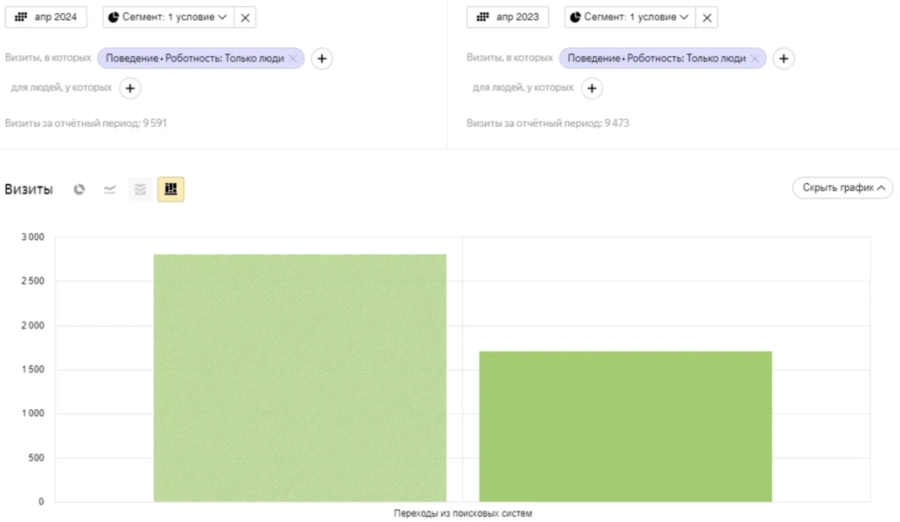Open the апр 2024 date period picker

[46, 17]
